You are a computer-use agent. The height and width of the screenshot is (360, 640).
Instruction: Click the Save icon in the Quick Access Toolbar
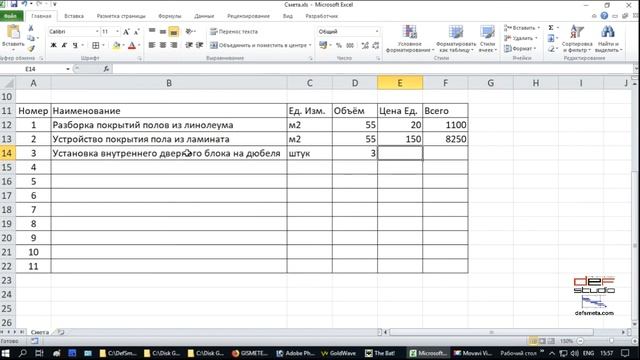[x=14, y=4]
